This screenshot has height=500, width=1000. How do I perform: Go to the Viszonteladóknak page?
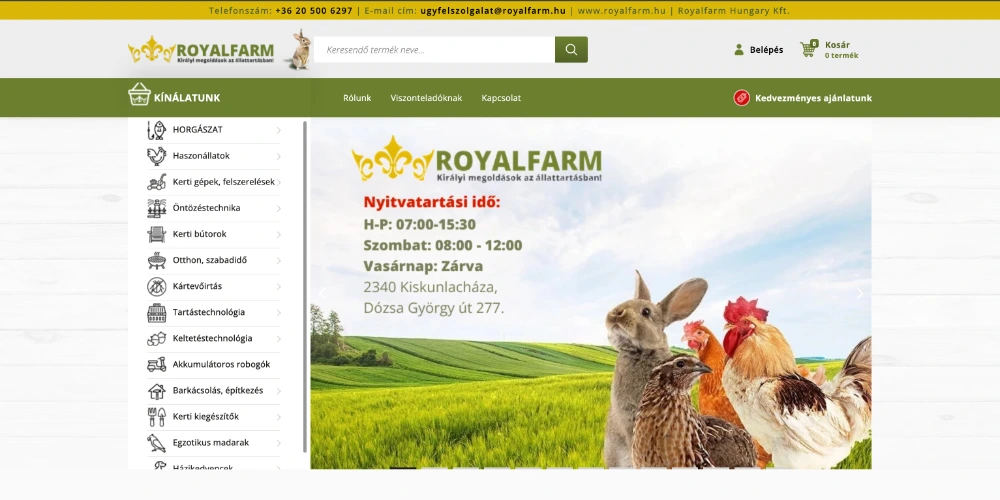(426, 98)
